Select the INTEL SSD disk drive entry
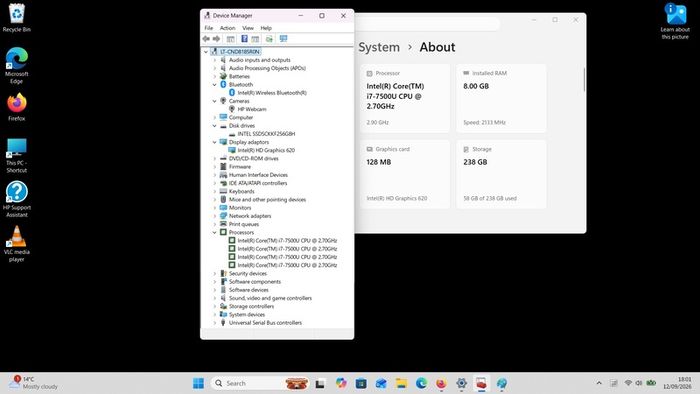The width and height of the screenshot is (700, 394). (x=266, y=134)
